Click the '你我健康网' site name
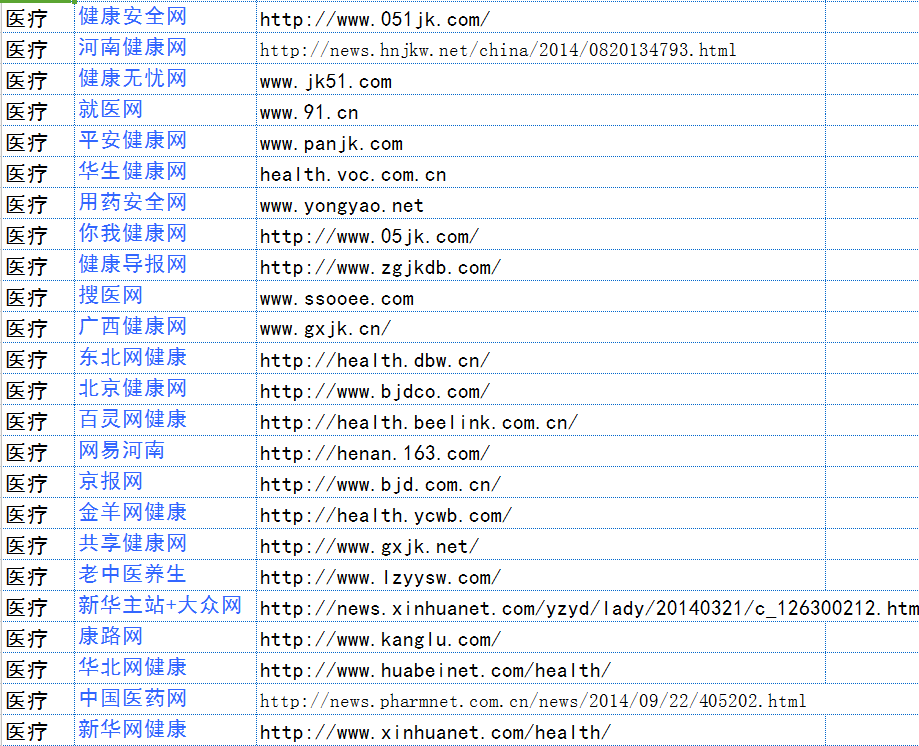 click(x=165, y=234)
